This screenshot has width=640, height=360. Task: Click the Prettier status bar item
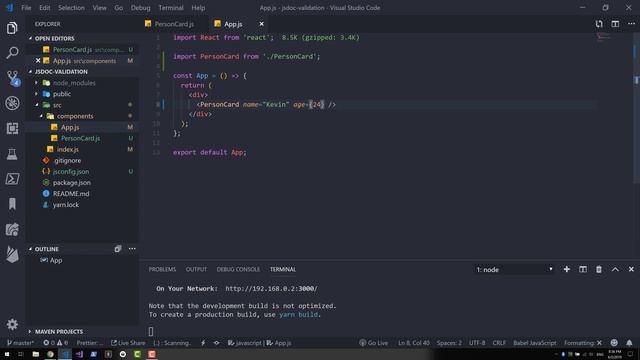[x=90, y=343]
